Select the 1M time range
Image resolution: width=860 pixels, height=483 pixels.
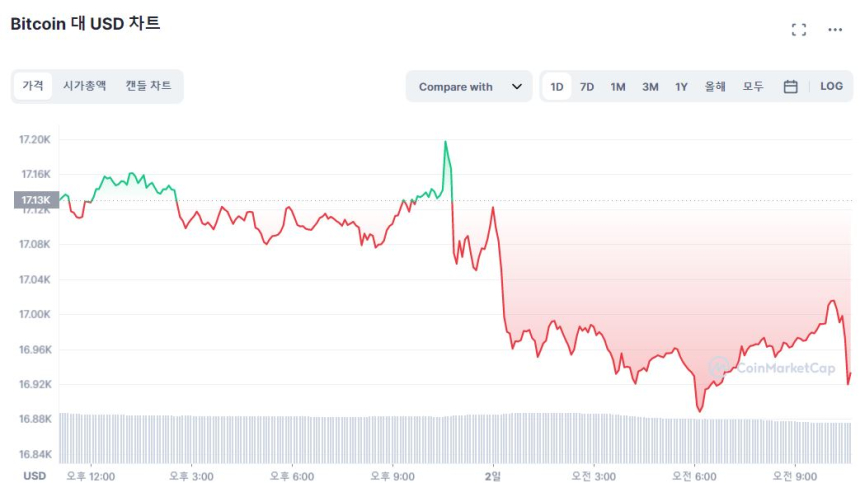[618, 87]
